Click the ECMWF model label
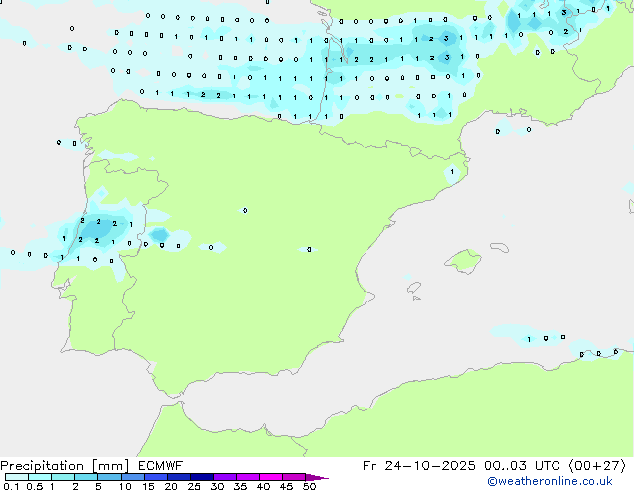The image size is (634, 490). tap(160, 466)
